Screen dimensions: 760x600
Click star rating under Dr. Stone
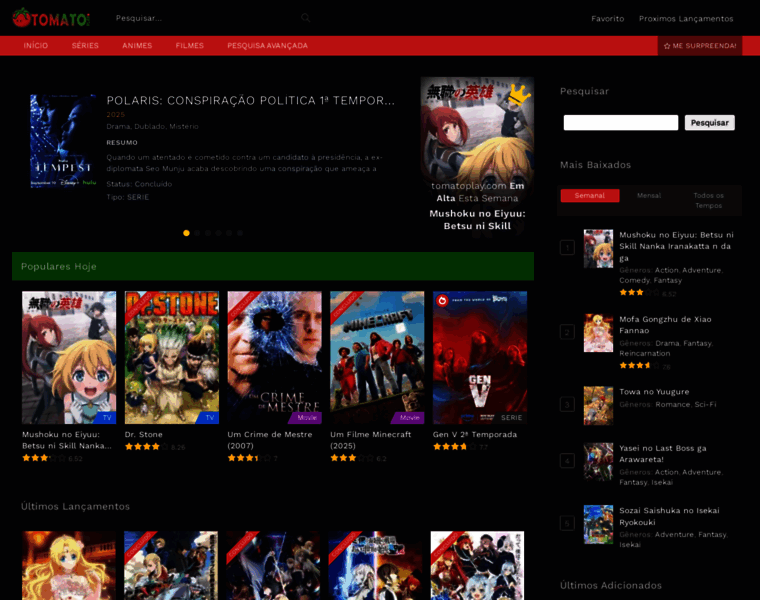(146, 447)
